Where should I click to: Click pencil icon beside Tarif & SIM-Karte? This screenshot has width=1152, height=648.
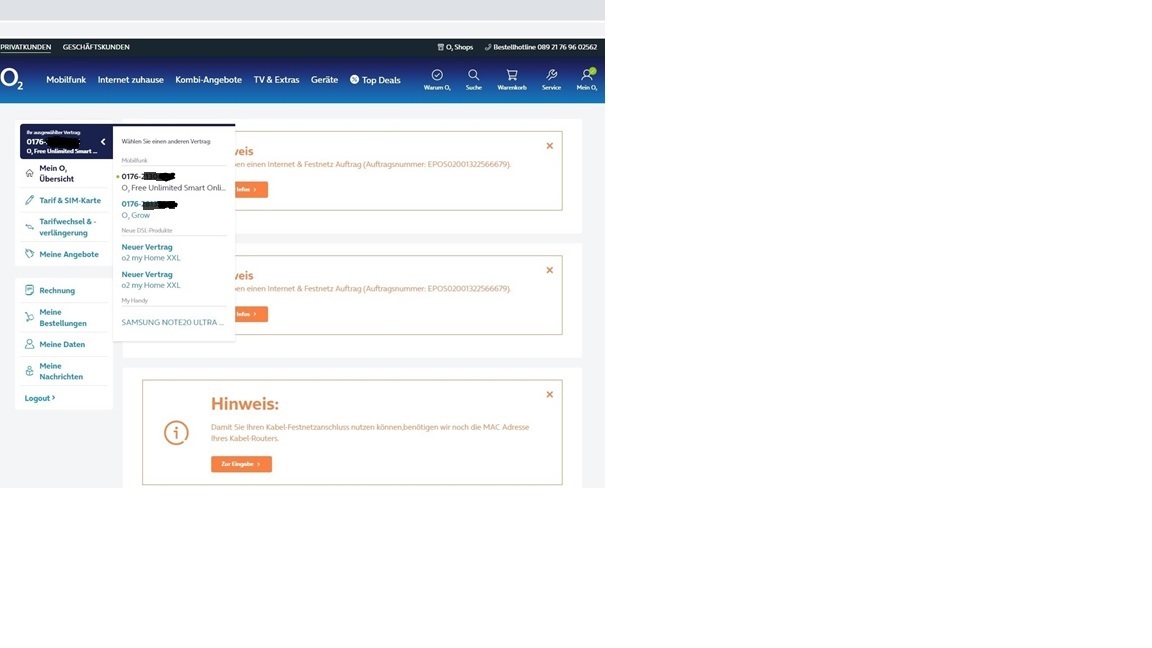click(29, 200)
